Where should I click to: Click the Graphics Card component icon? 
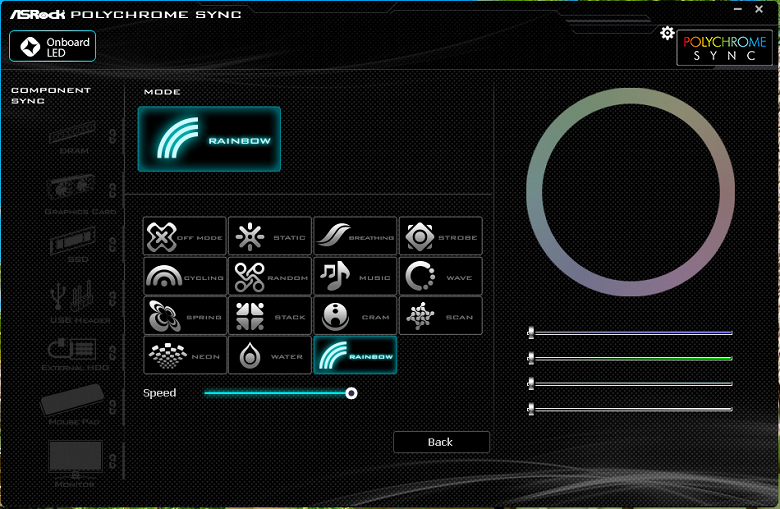[x=71, y=189]
